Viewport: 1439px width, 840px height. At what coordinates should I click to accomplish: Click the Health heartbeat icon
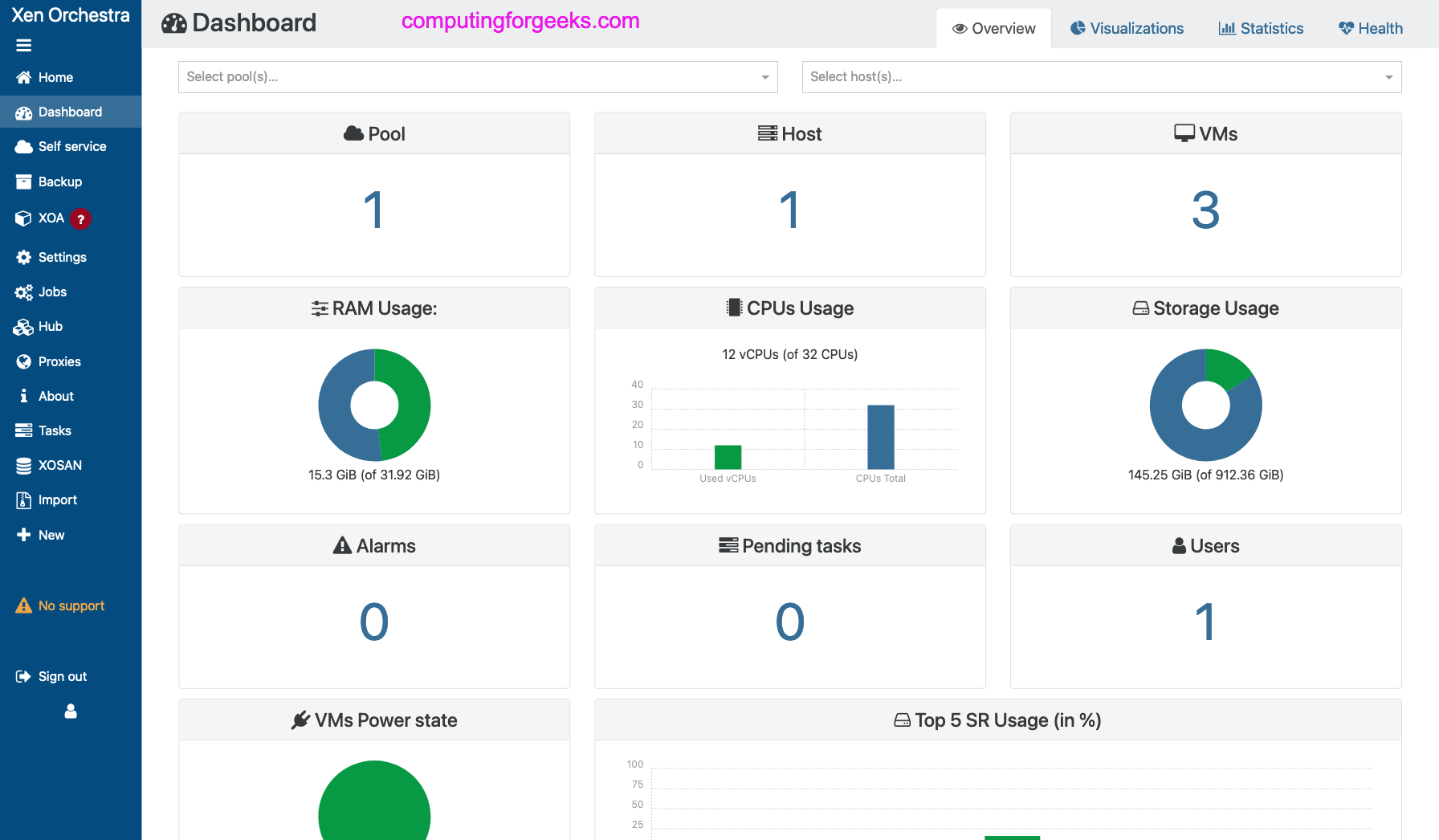click(x=1347, y=28)
